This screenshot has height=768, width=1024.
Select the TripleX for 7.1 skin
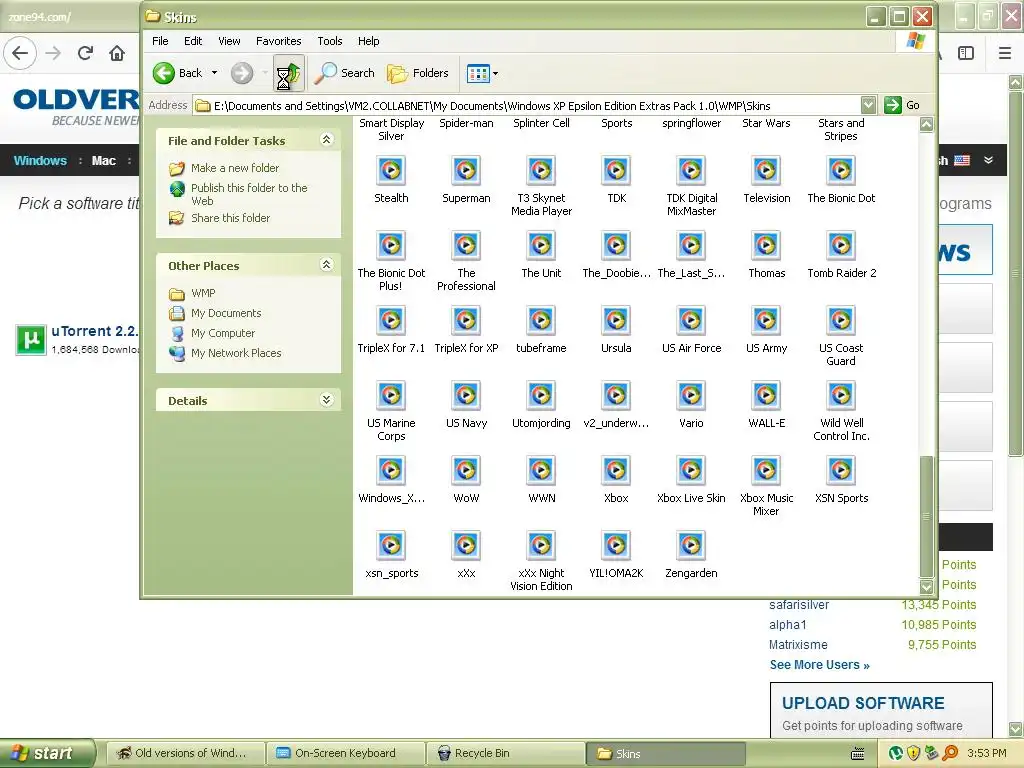(x=391, y=321)
